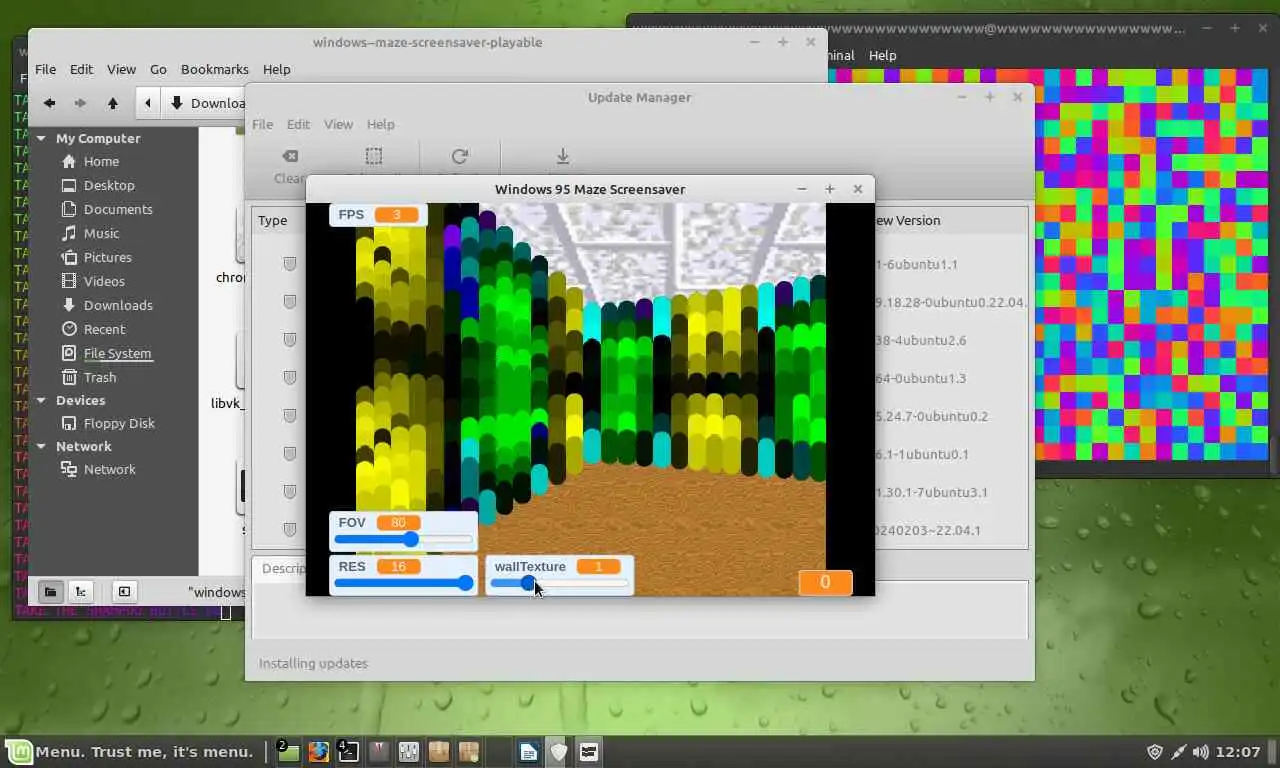Go up one folder in file manager
1280x768 pixels.
[113, 103]
